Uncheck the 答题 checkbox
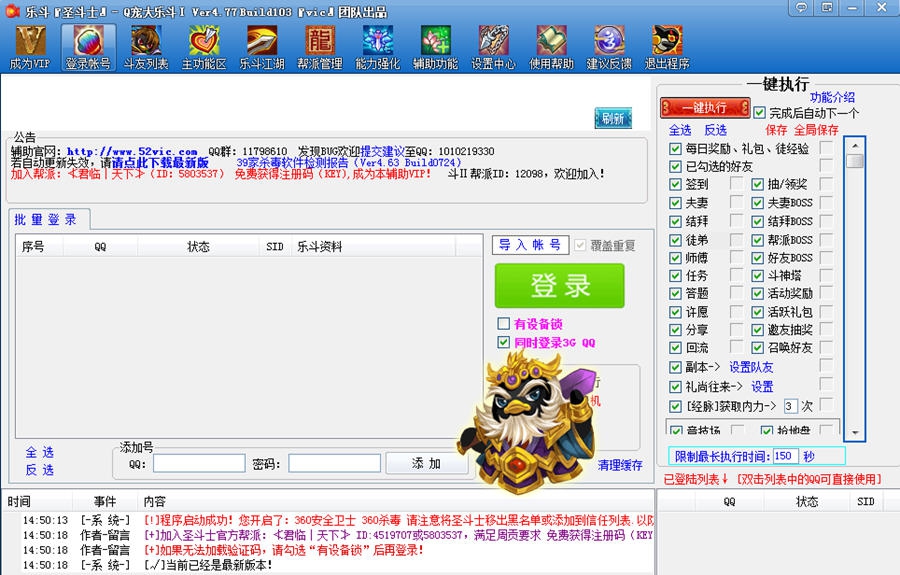 (x=676, y=294)
